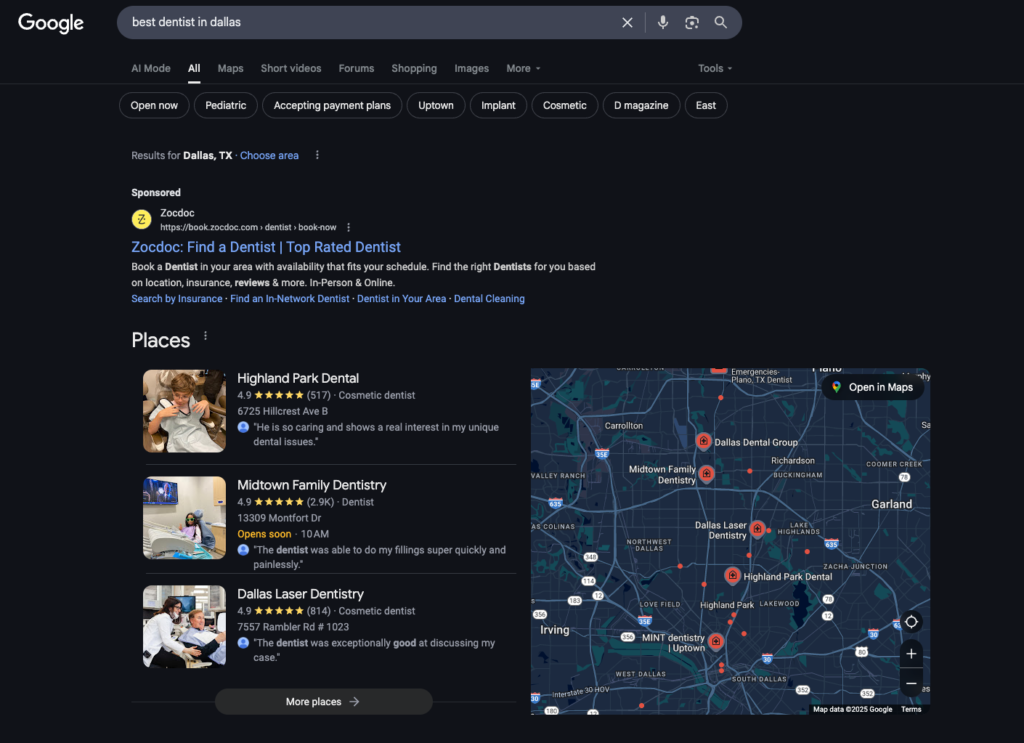Click address 6725 Hillcrest Ave B
Viewport: 1024px width, 743px height.
(283, 411)
